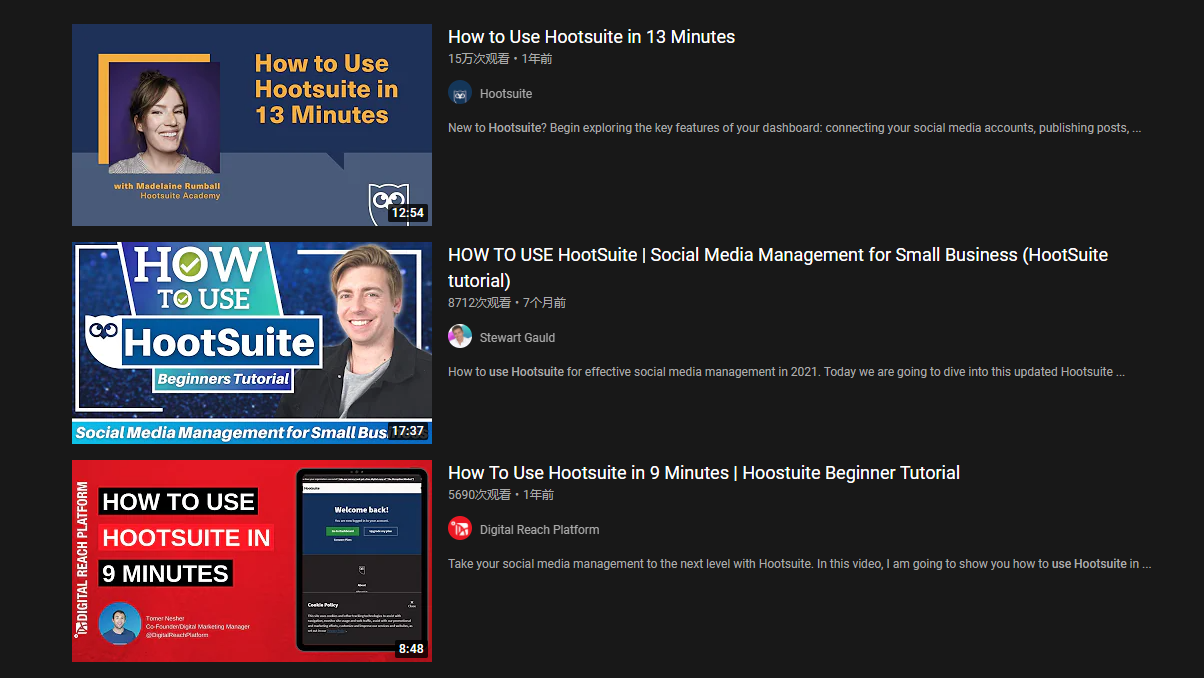The image size is (1204, 678).
Task: Visit the Hootsuite channel name link
Action: pos(506,94)
